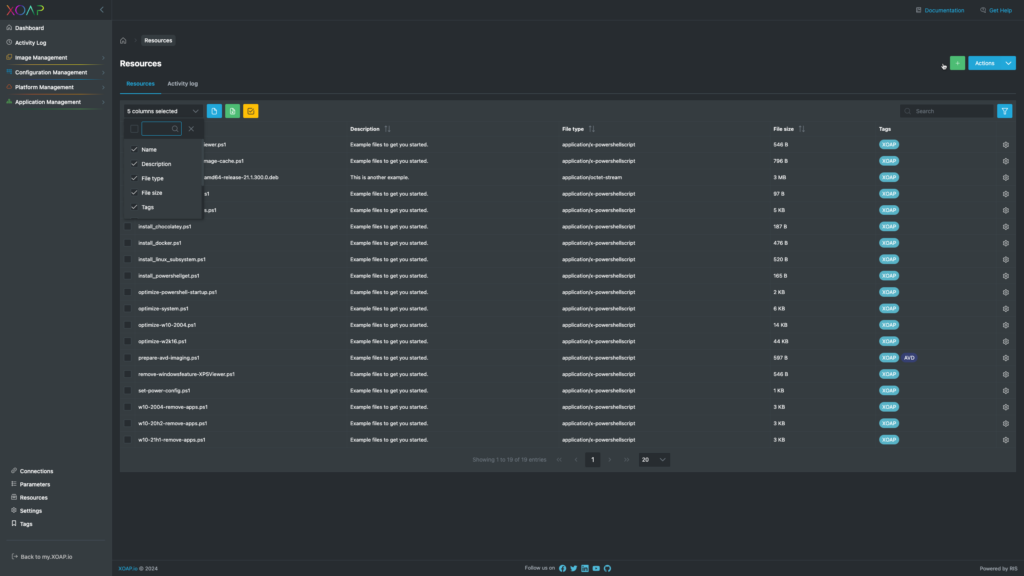The image size is (1024, 576).
Task: Collapse the sidebar with the top arrow
Action: point(101,10)
